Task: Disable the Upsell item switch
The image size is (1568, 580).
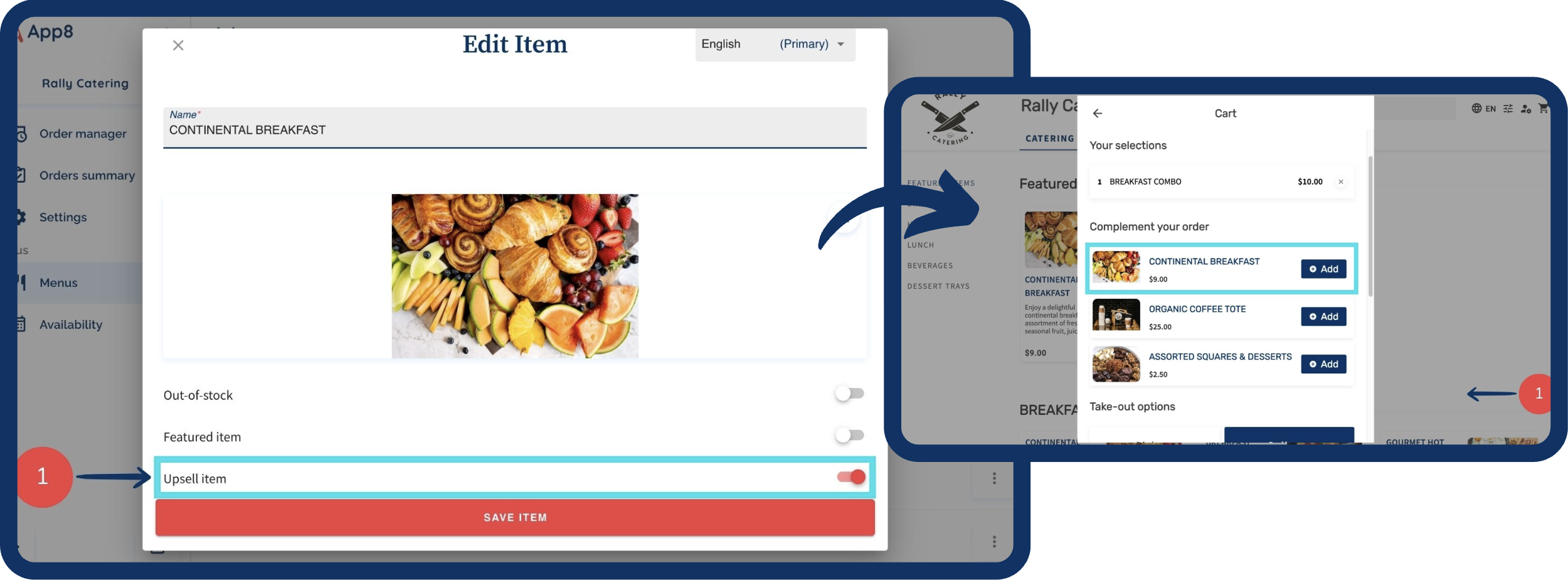Action: pos(851,477)
